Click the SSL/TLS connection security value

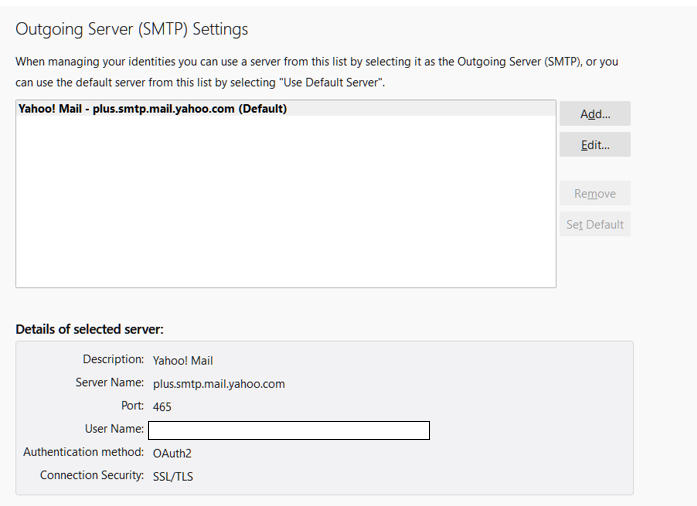[x=173, y=477]
